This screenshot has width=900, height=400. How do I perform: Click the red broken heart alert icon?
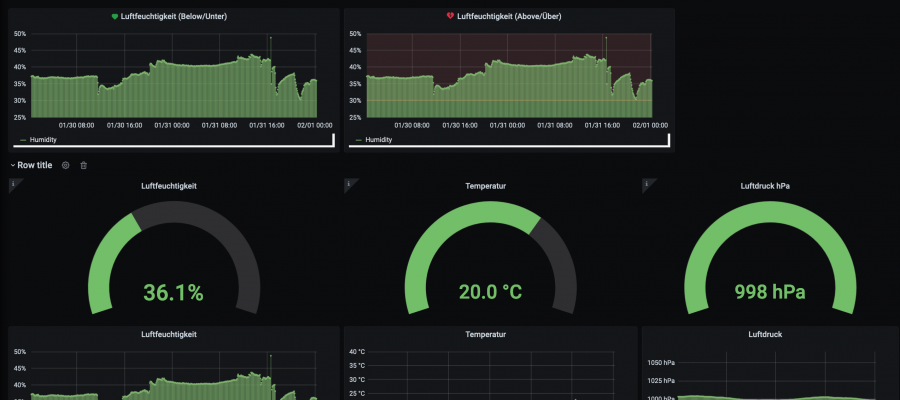click(450, 17)
